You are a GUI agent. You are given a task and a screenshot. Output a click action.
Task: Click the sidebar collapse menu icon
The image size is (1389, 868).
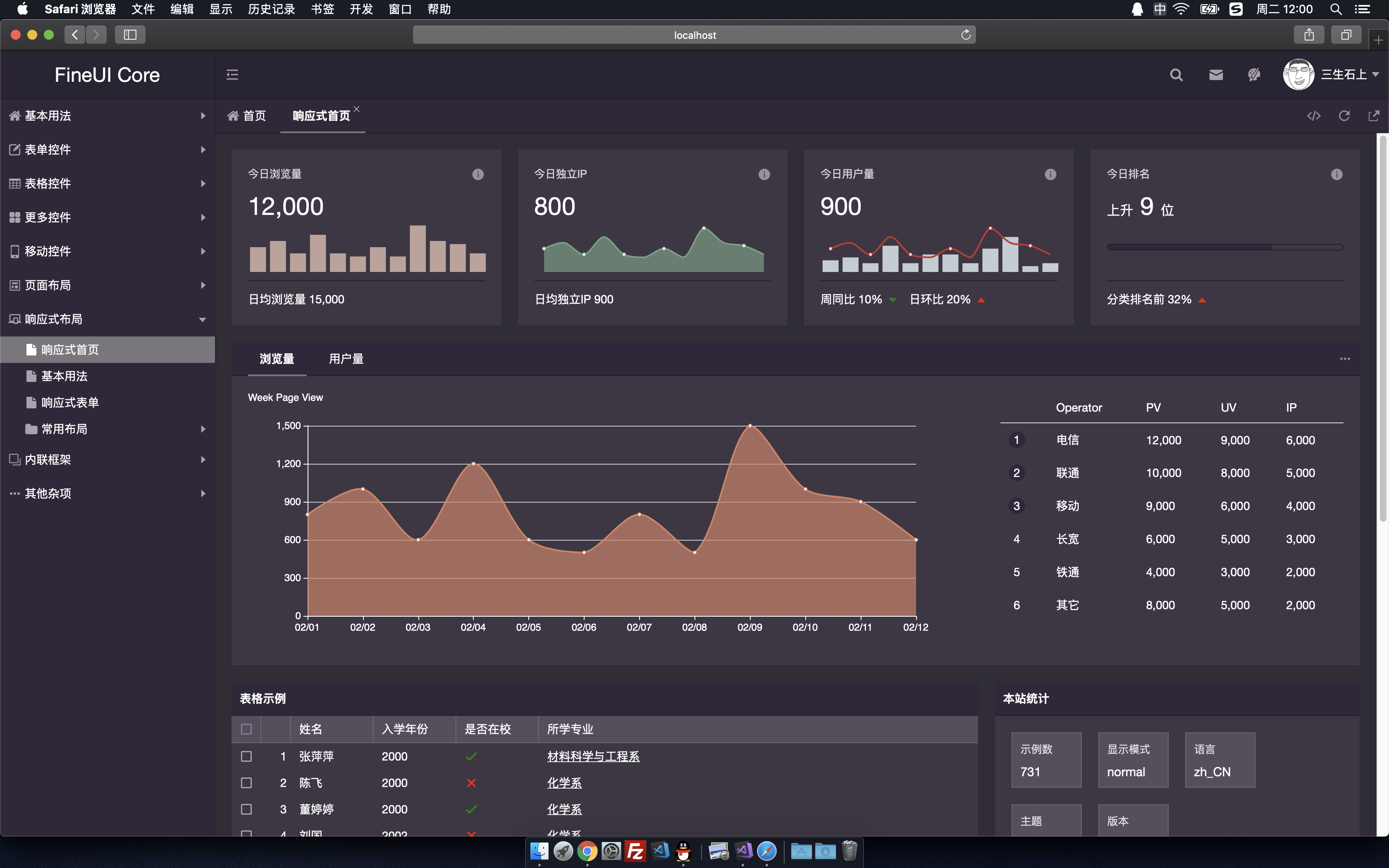[x=232, y=75]
